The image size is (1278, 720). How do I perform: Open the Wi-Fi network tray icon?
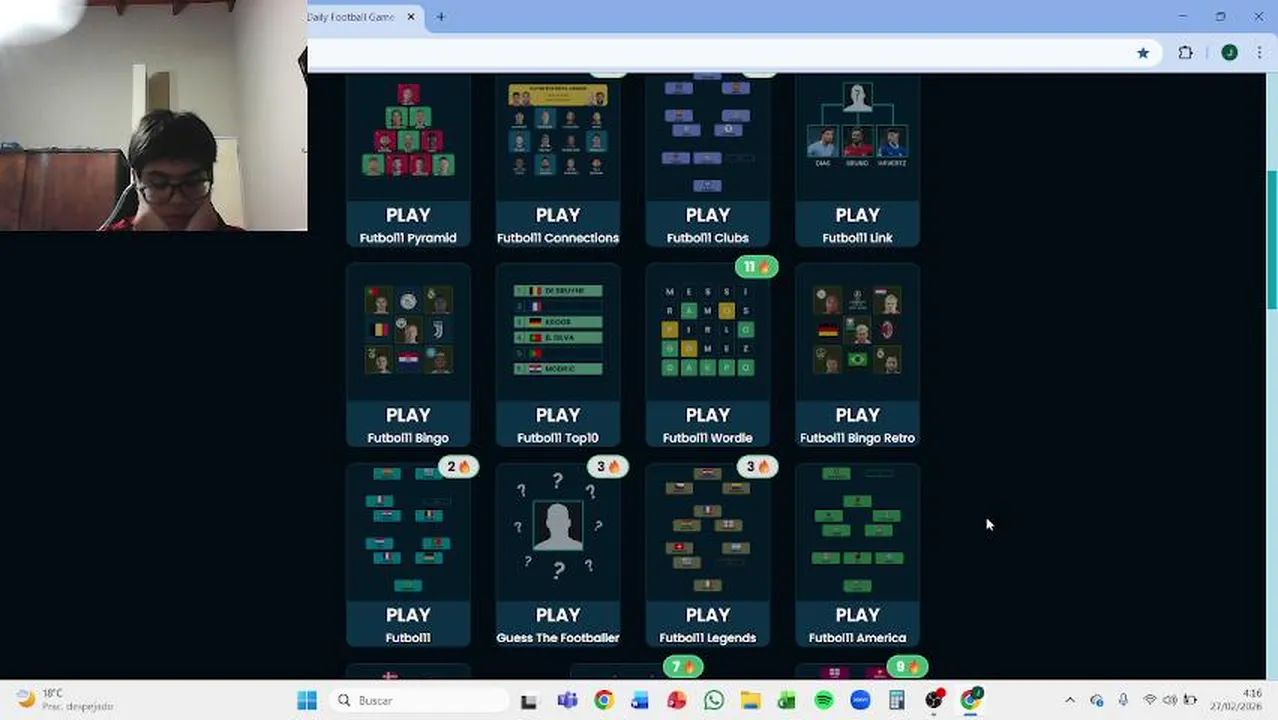[1150, 700]
